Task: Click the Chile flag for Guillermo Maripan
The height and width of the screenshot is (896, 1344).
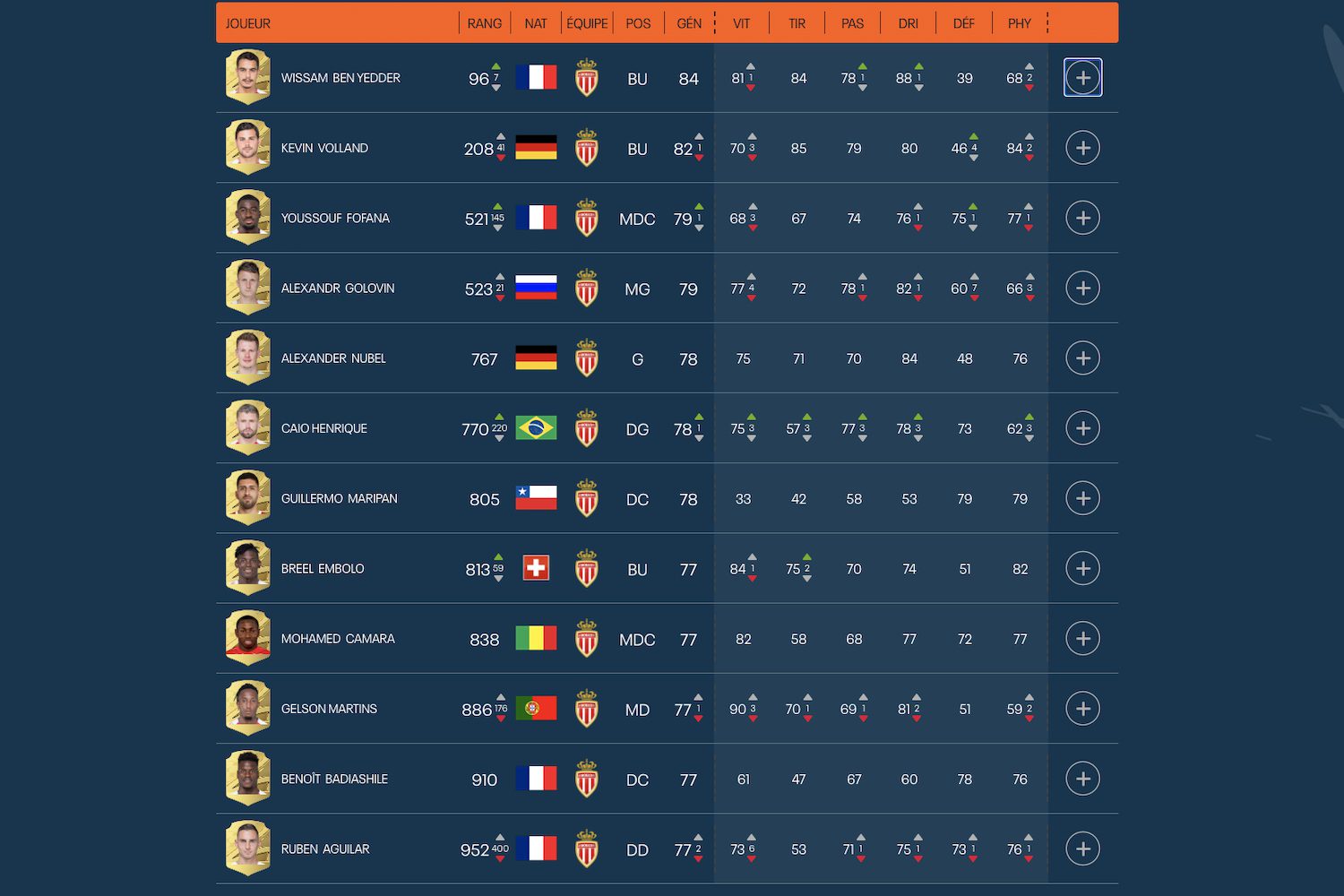Action: click(x=536, y=498)
